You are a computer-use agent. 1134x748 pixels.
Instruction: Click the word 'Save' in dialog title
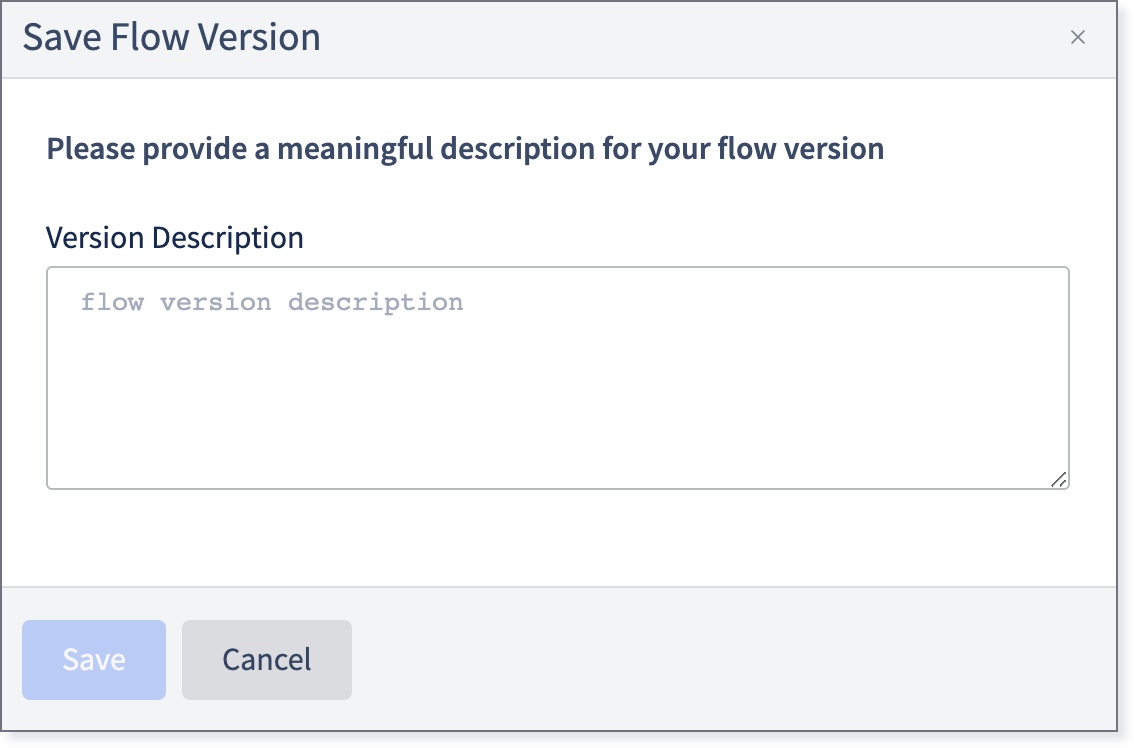pos(62,38)
